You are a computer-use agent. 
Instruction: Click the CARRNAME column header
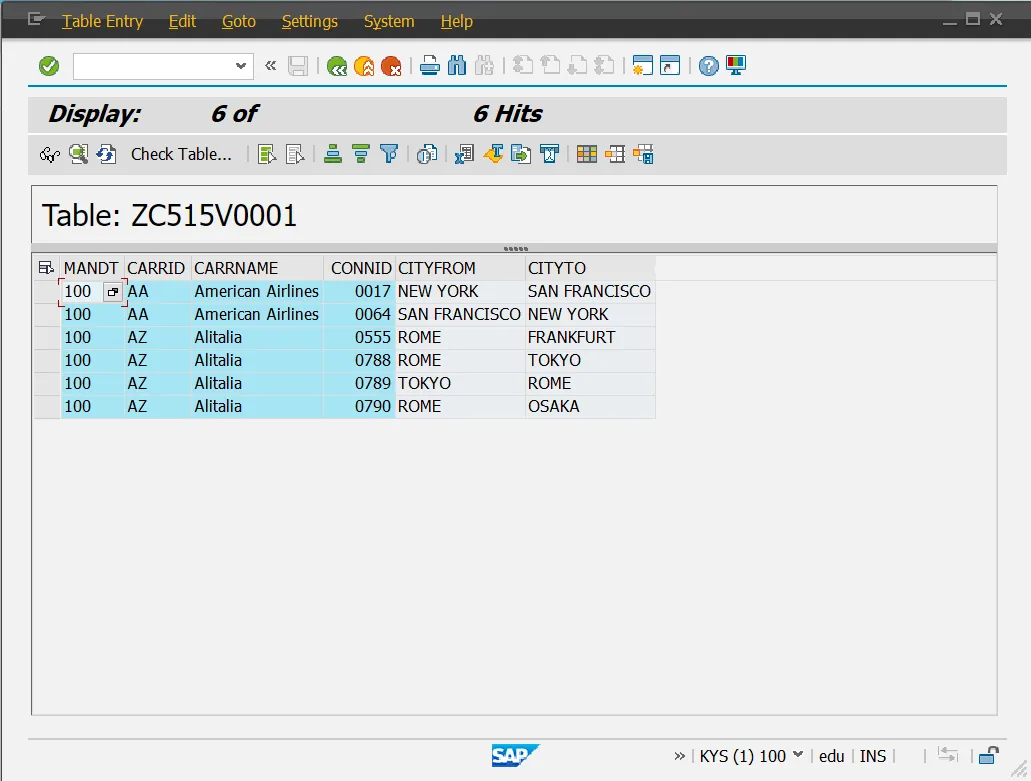(x=257, y=268)
